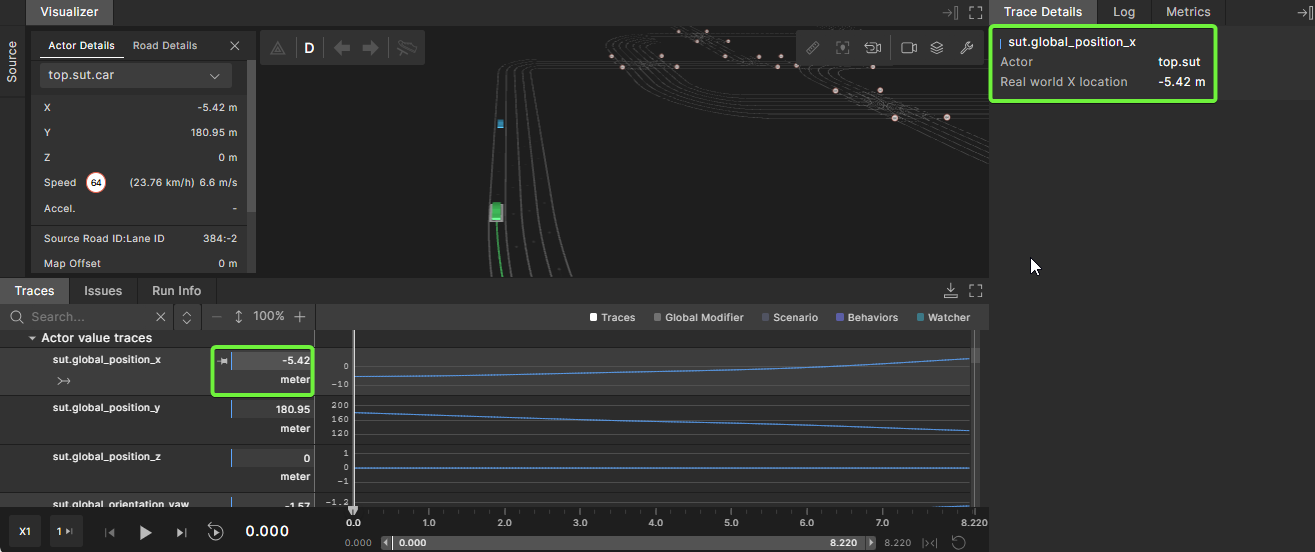Click the replay loop icon

216,532
